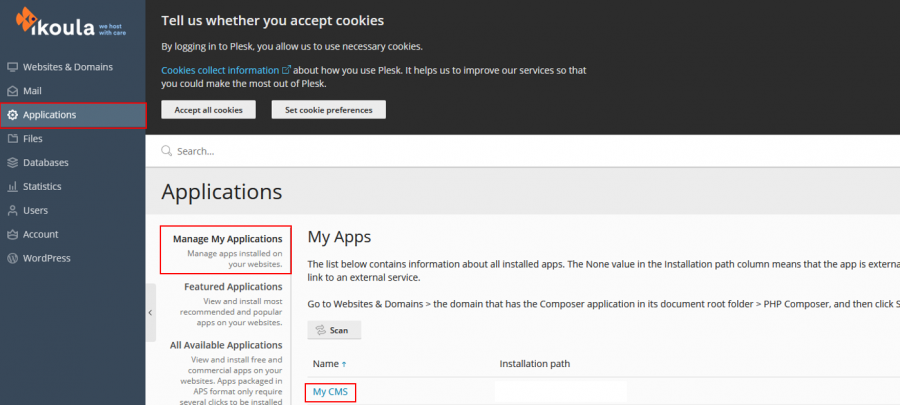Click the Statistics bar chart icon

click(13, 187)
